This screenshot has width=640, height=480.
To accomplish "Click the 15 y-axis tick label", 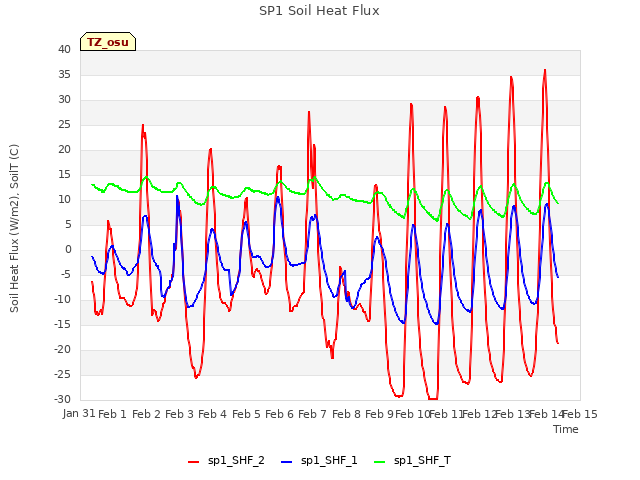I will pyautogui.click(x=64, y=175).
